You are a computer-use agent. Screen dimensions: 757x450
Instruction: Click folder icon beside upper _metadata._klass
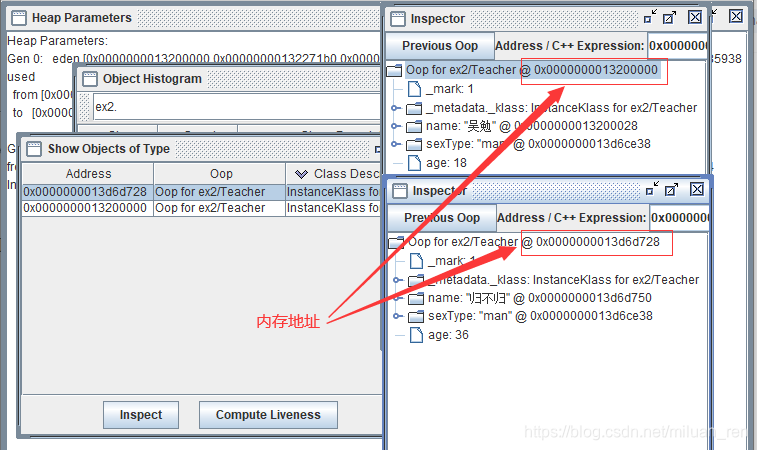point(414,108)
